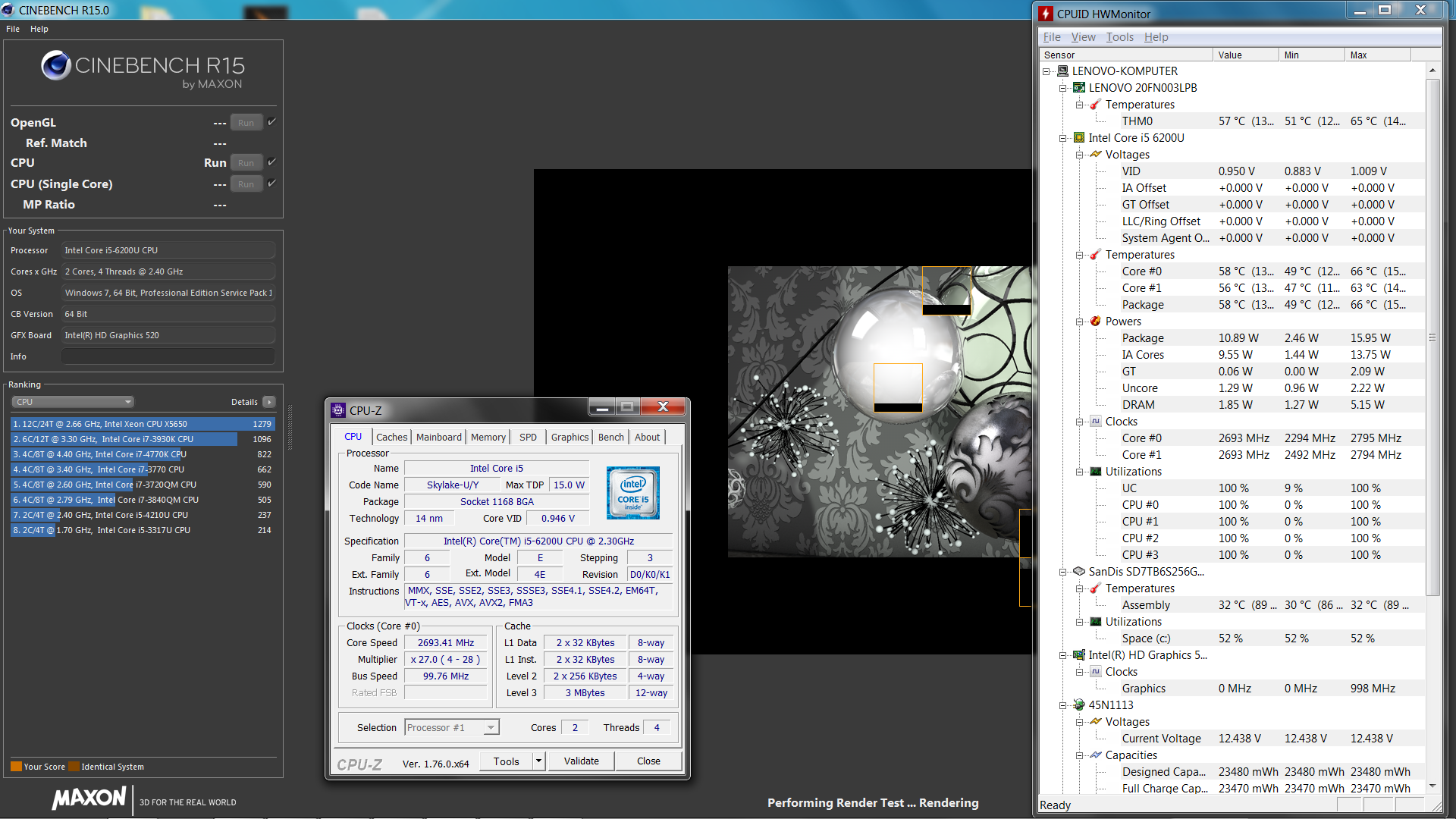Click the 45N1113 battery icon
The height and width of the screenshot is (819, 1456).
[x=1078, y=705]
